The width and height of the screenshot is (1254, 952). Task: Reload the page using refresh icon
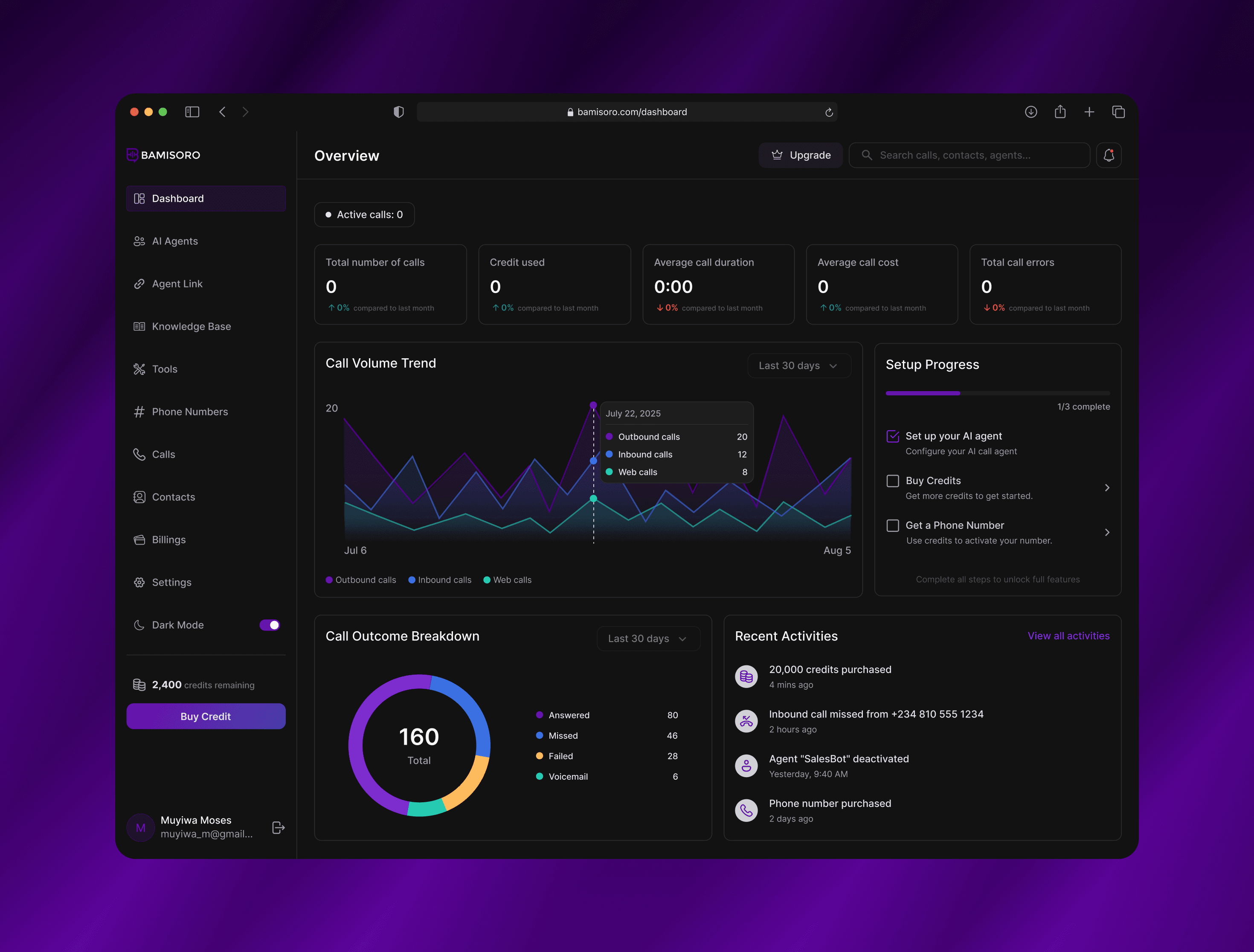click(x=828, y=112)
